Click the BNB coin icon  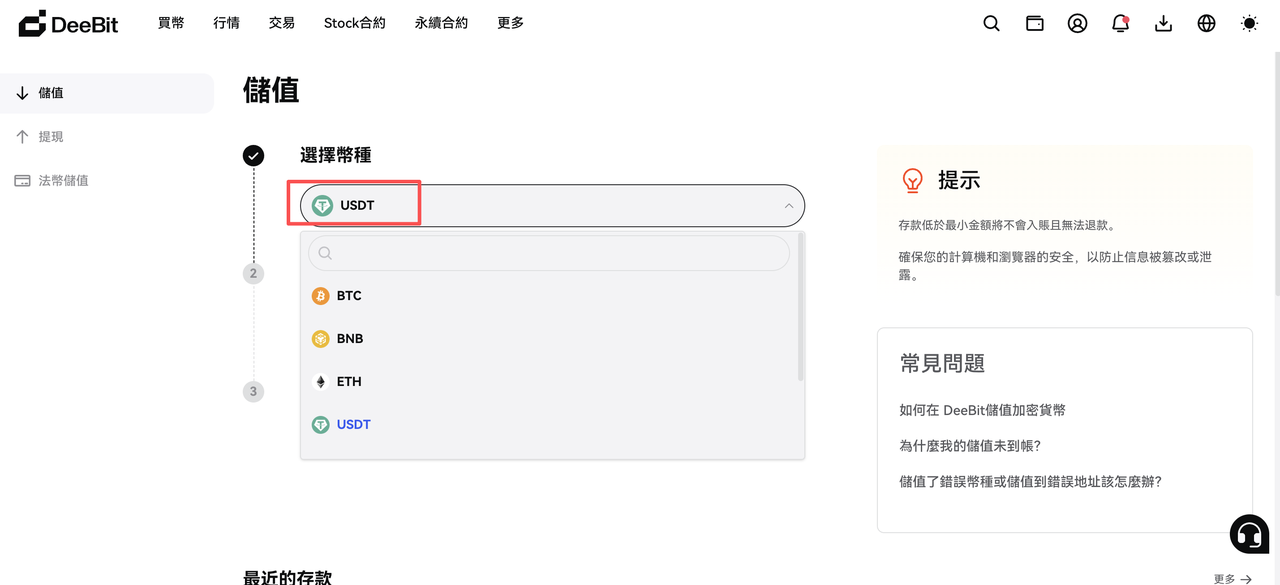(320, 339)
